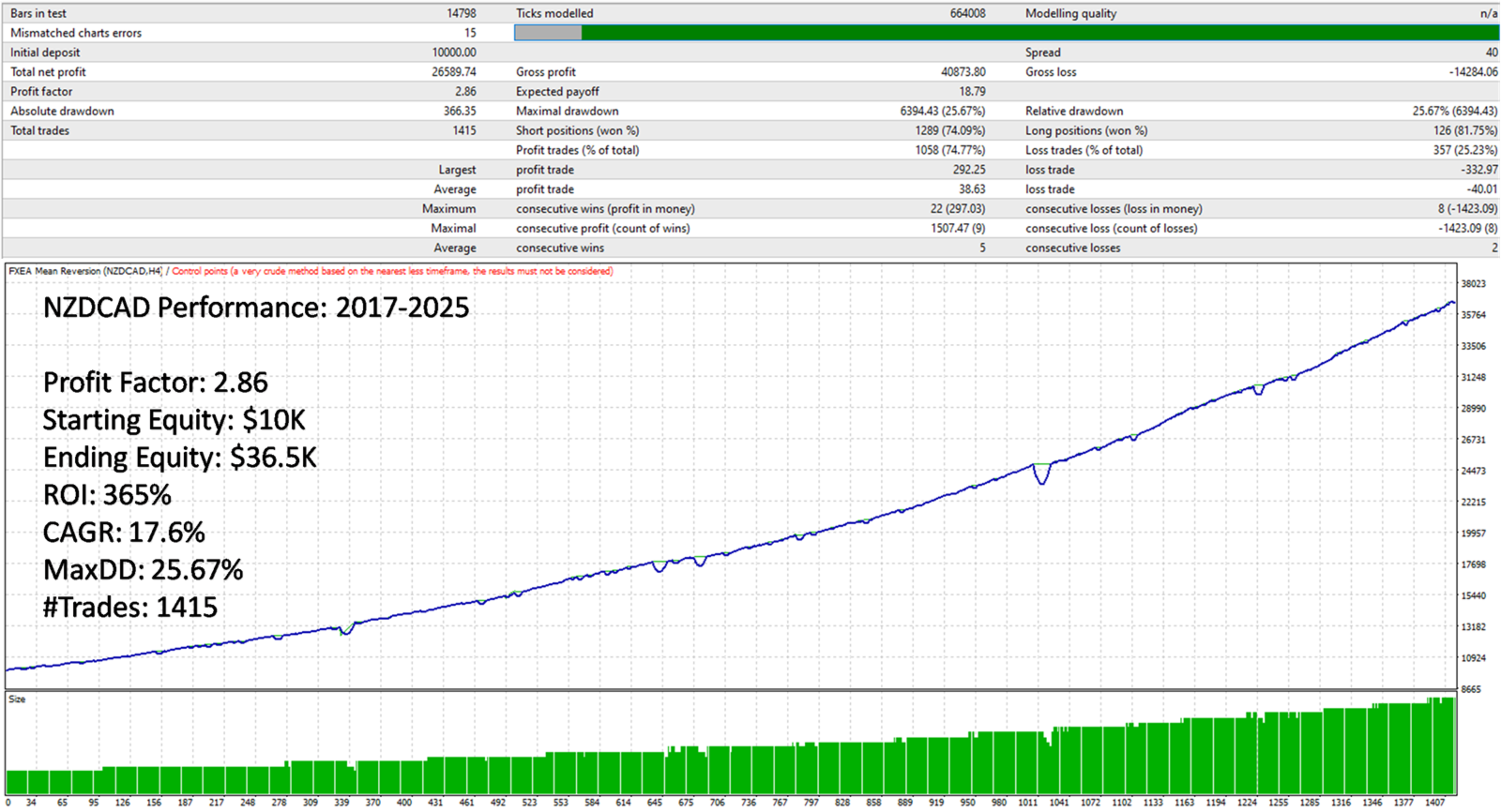1501x812 pixels.
Task: Click the 8665 label on the equity axis
Action: [x=1470, y=689]
